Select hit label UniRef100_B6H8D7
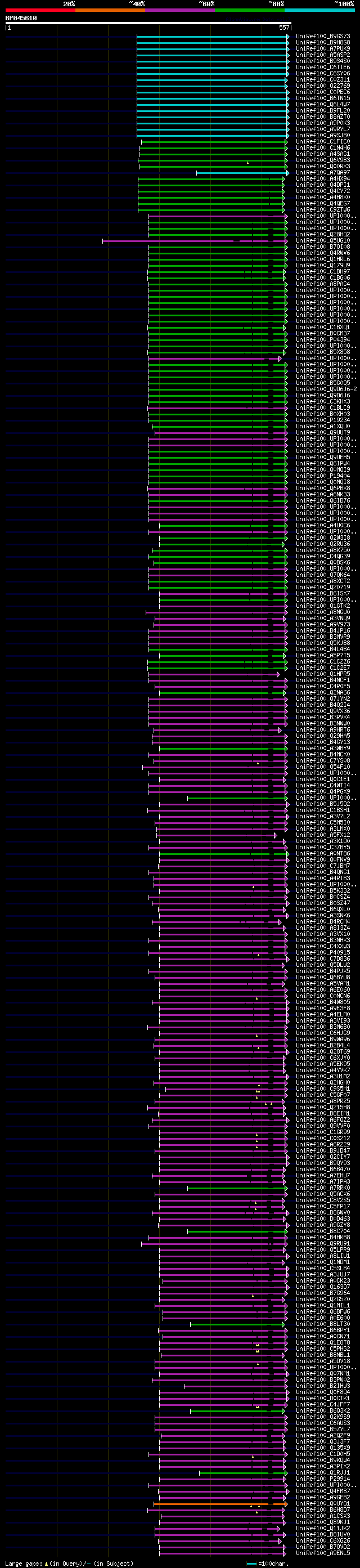360x1568 pixels. 323,1509
